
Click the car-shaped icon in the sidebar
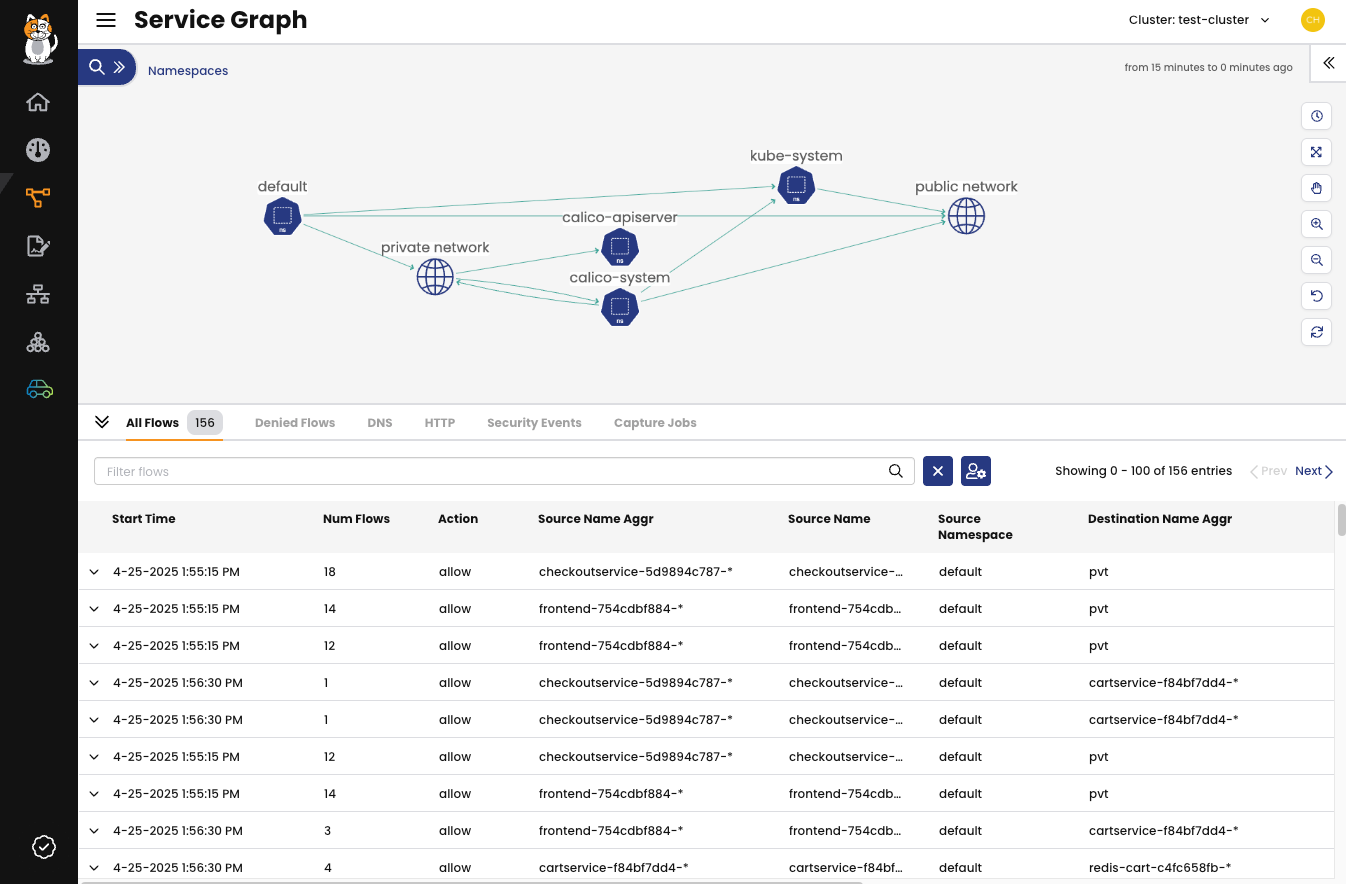tap(38, 388)
